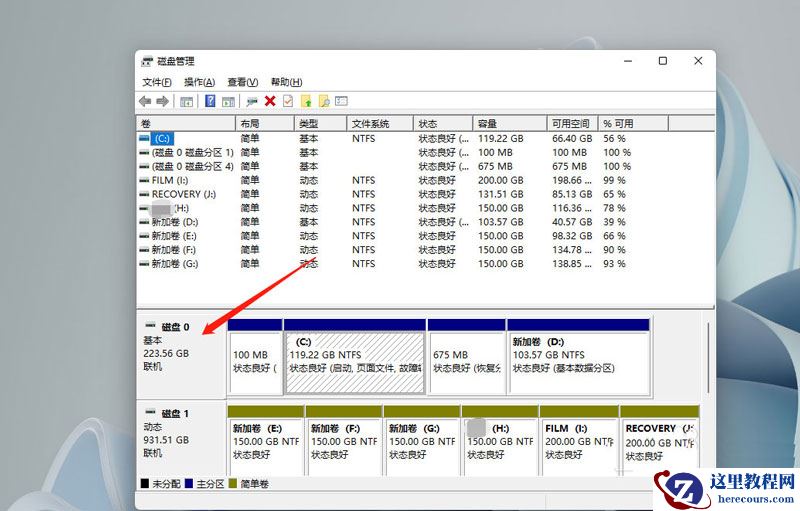Click the folder with green arrow icon
Screen dimensions: 800x511
click(306, 101)
